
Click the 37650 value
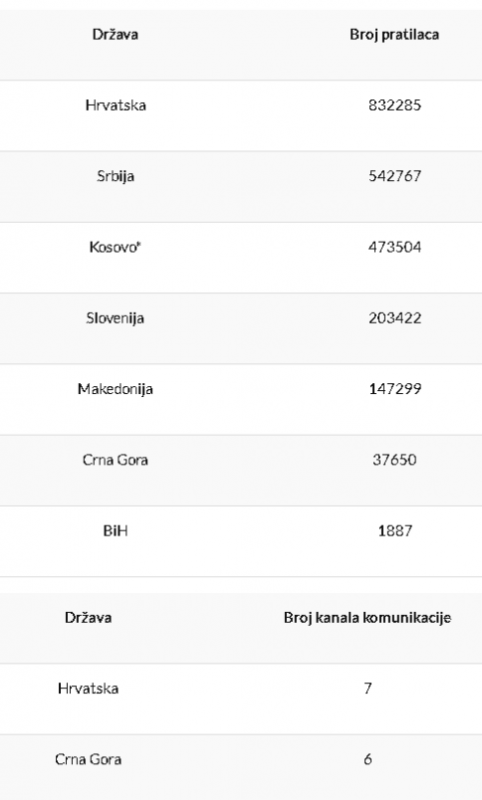[x=394, y=460]
